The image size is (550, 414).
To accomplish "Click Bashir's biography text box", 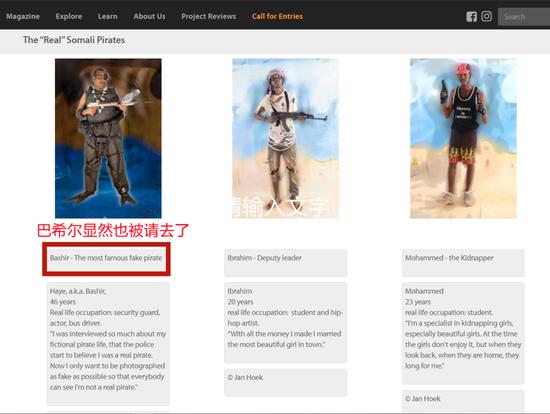I will pyautogui.click(x=108, y=344).
